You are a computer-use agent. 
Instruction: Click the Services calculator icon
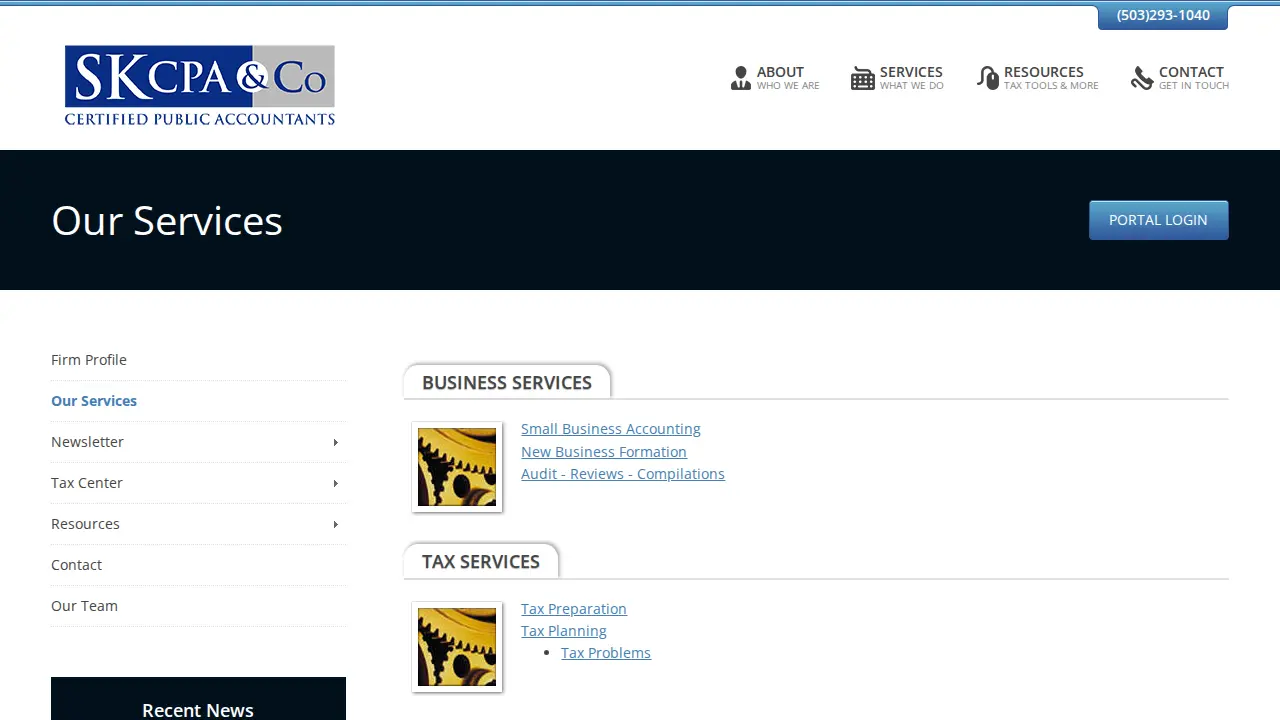pyautogui.click(x=863, y=78)
